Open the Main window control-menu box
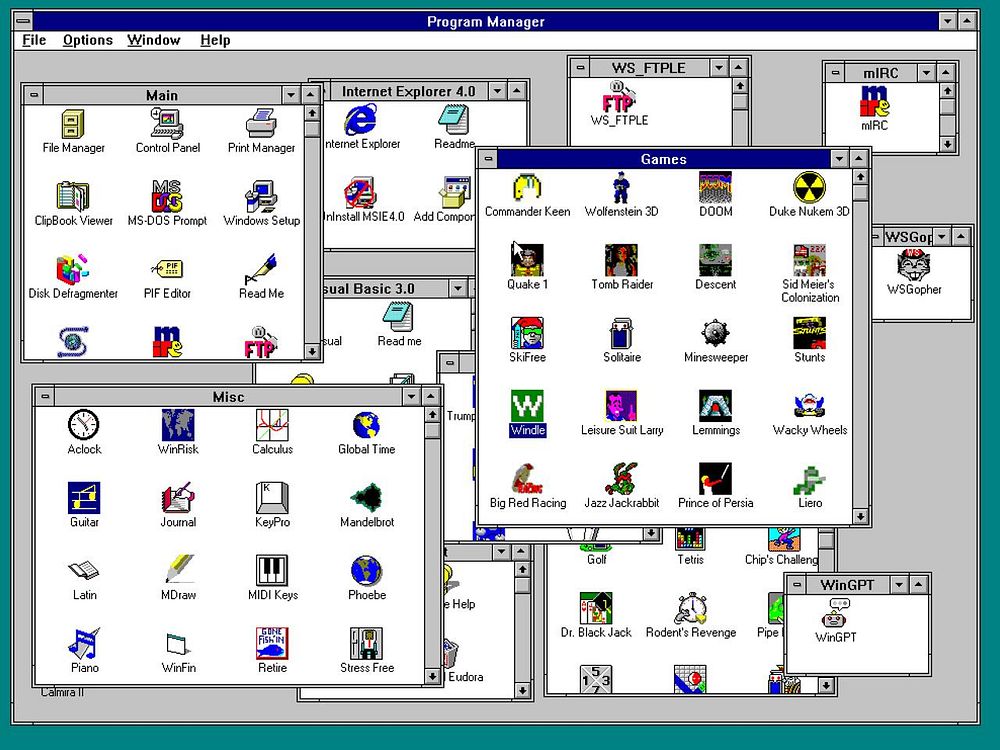The width and height of the screenshot is (1000, 750). pyautogui.click(x=34, y=95)
